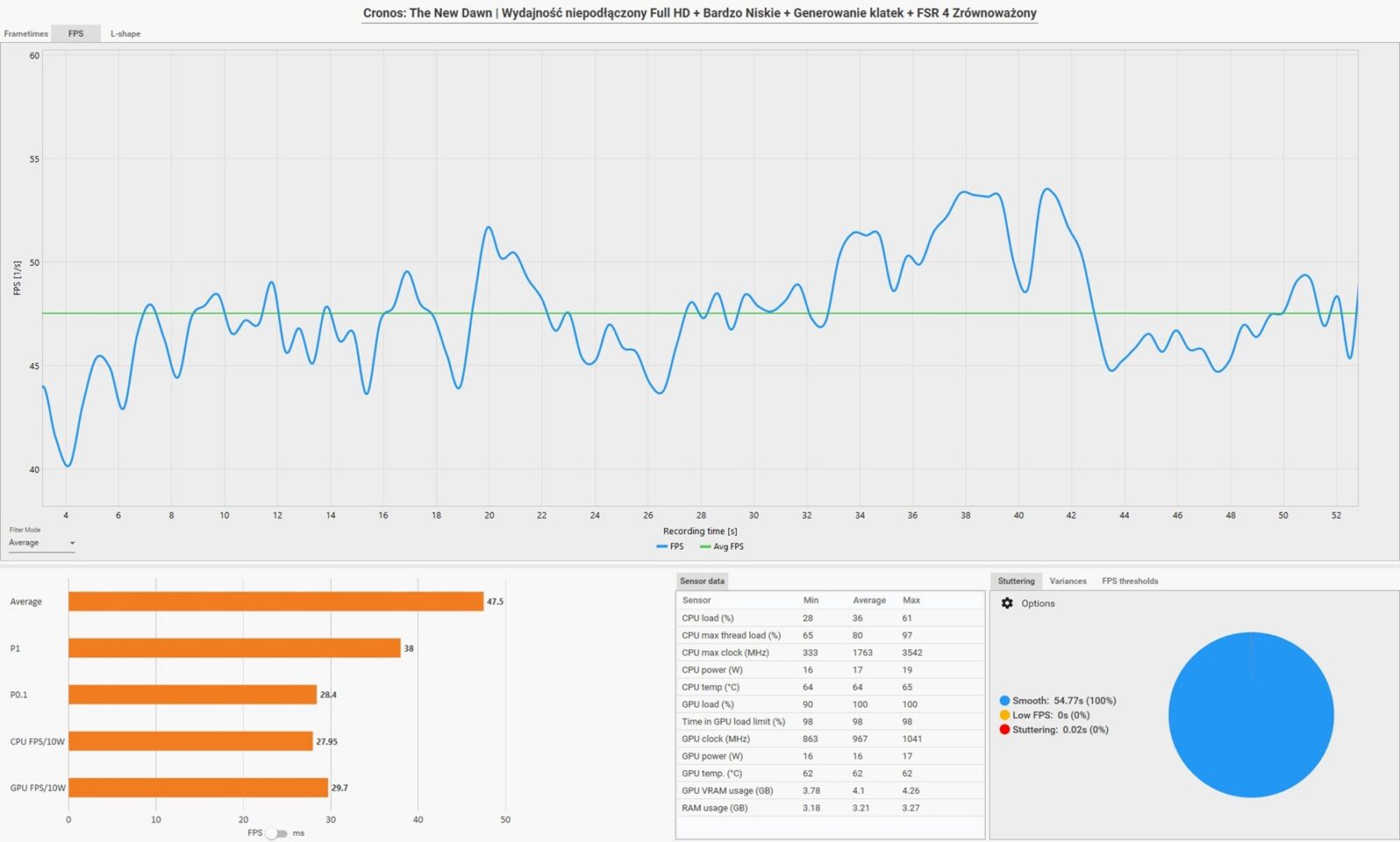1400x842 pixels.
Task: Click the blue Smooth legend dot
Action: [x=1004, y=700]
